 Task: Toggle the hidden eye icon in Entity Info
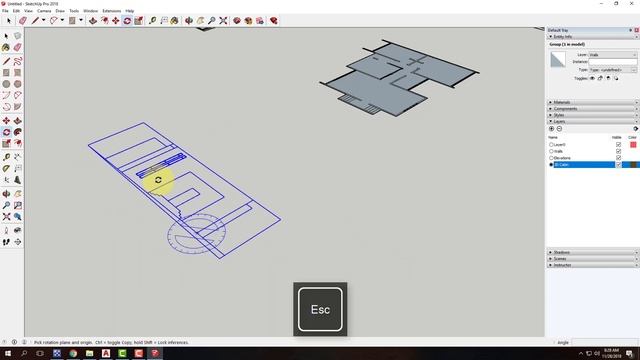[x=592, y=78]
